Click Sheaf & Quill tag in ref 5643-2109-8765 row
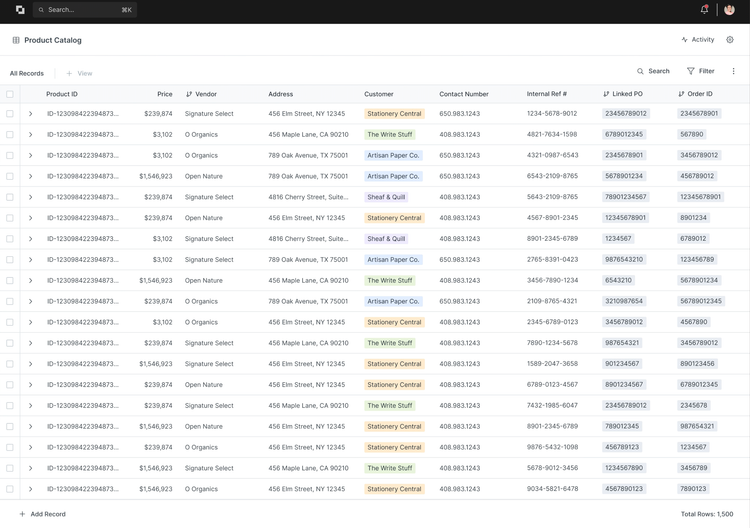This screenshot has height=528, width=750. (x=386, y=197)
